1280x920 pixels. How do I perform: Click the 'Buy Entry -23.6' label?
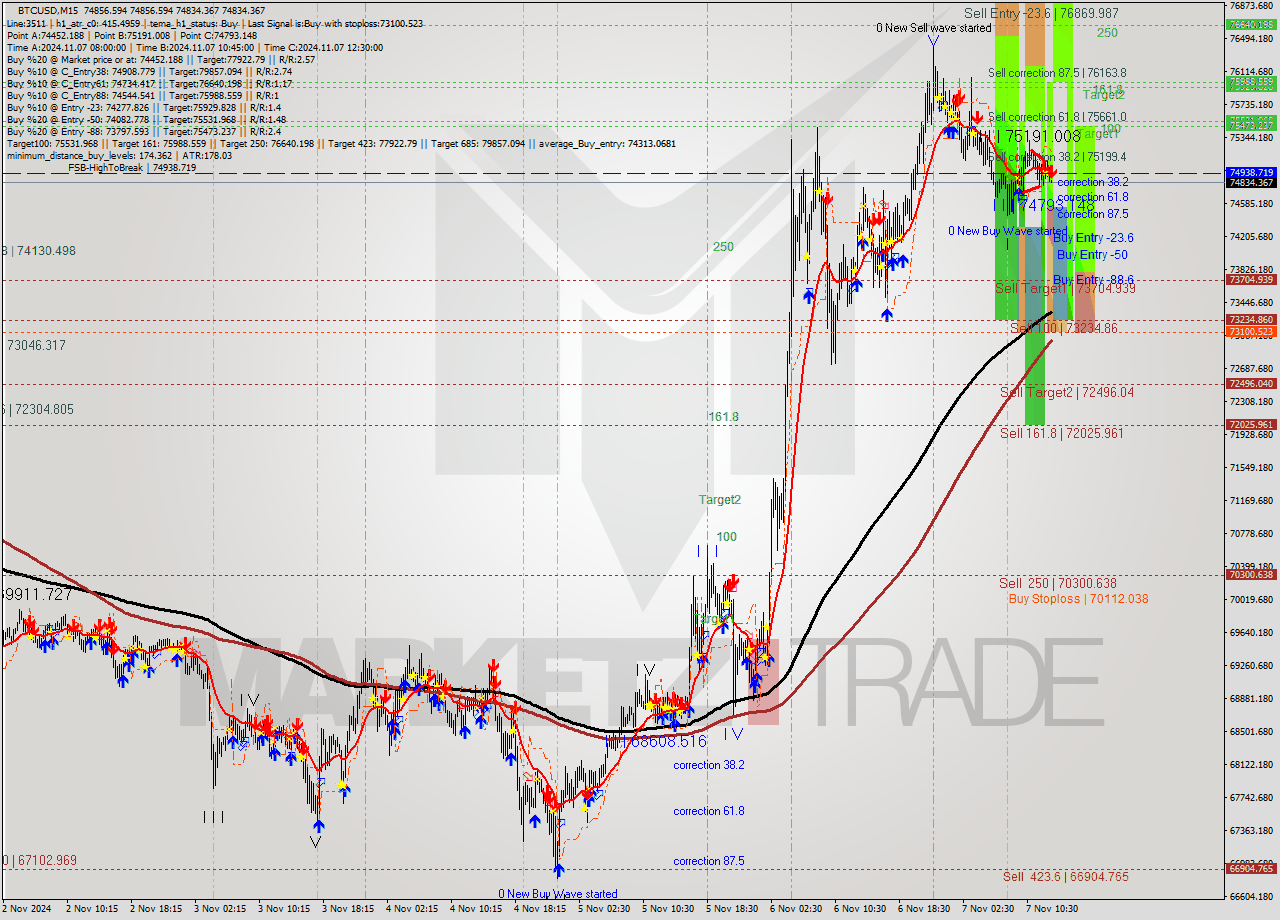(x=1093, y=238)
